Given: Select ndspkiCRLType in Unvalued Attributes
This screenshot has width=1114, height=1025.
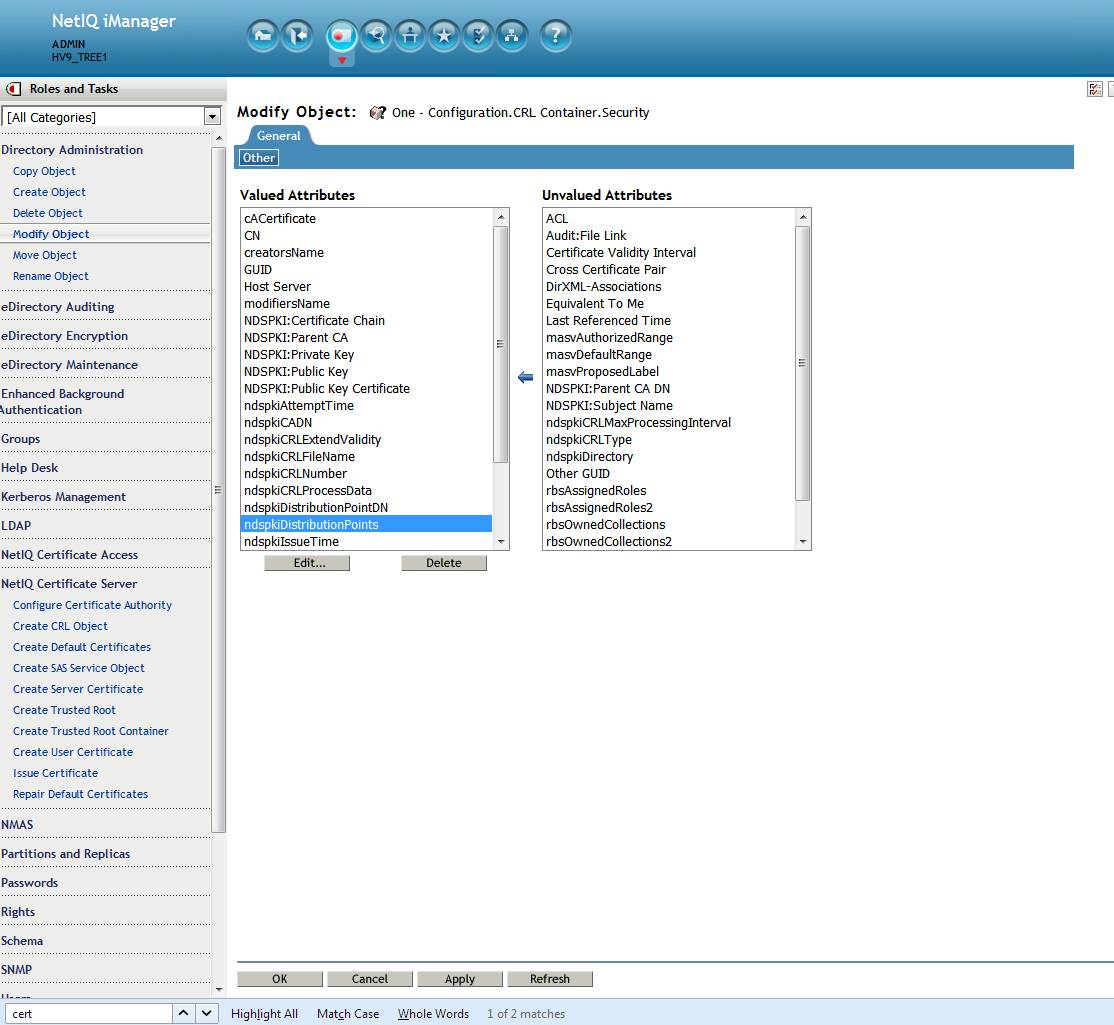Looking at the screenshot, I should click(669, 440).
